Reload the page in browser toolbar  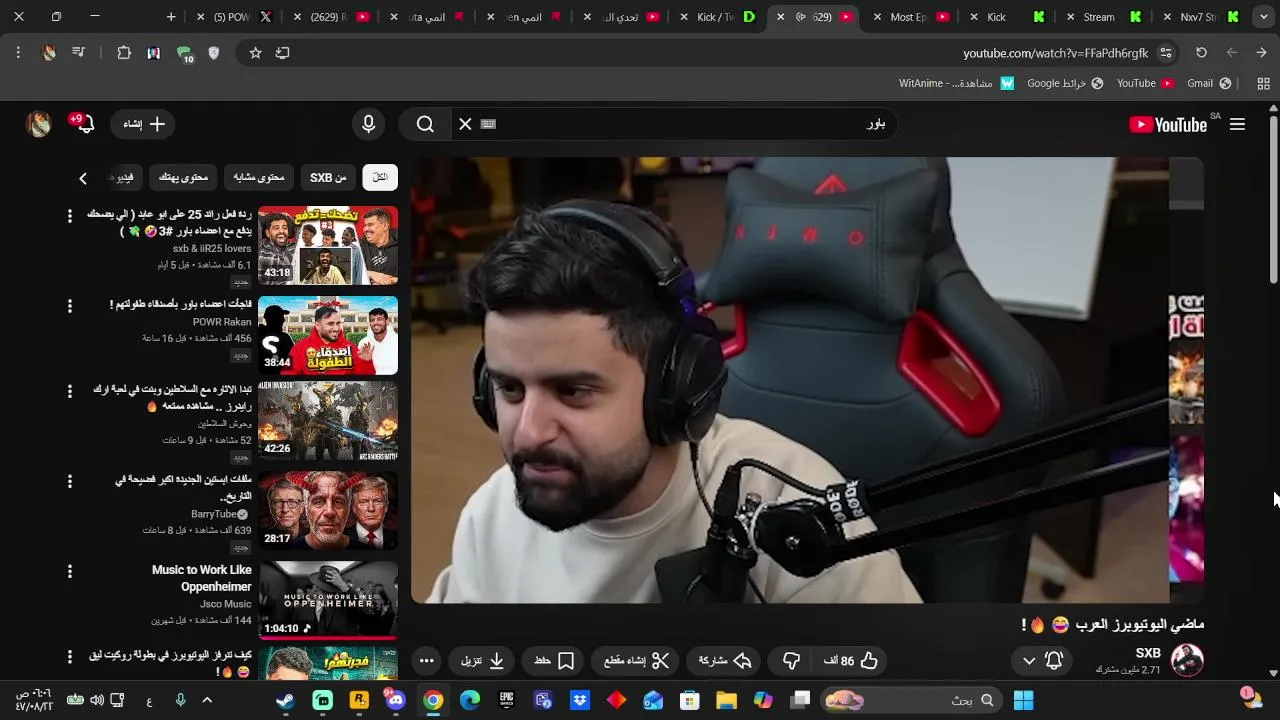point(1202,53)
